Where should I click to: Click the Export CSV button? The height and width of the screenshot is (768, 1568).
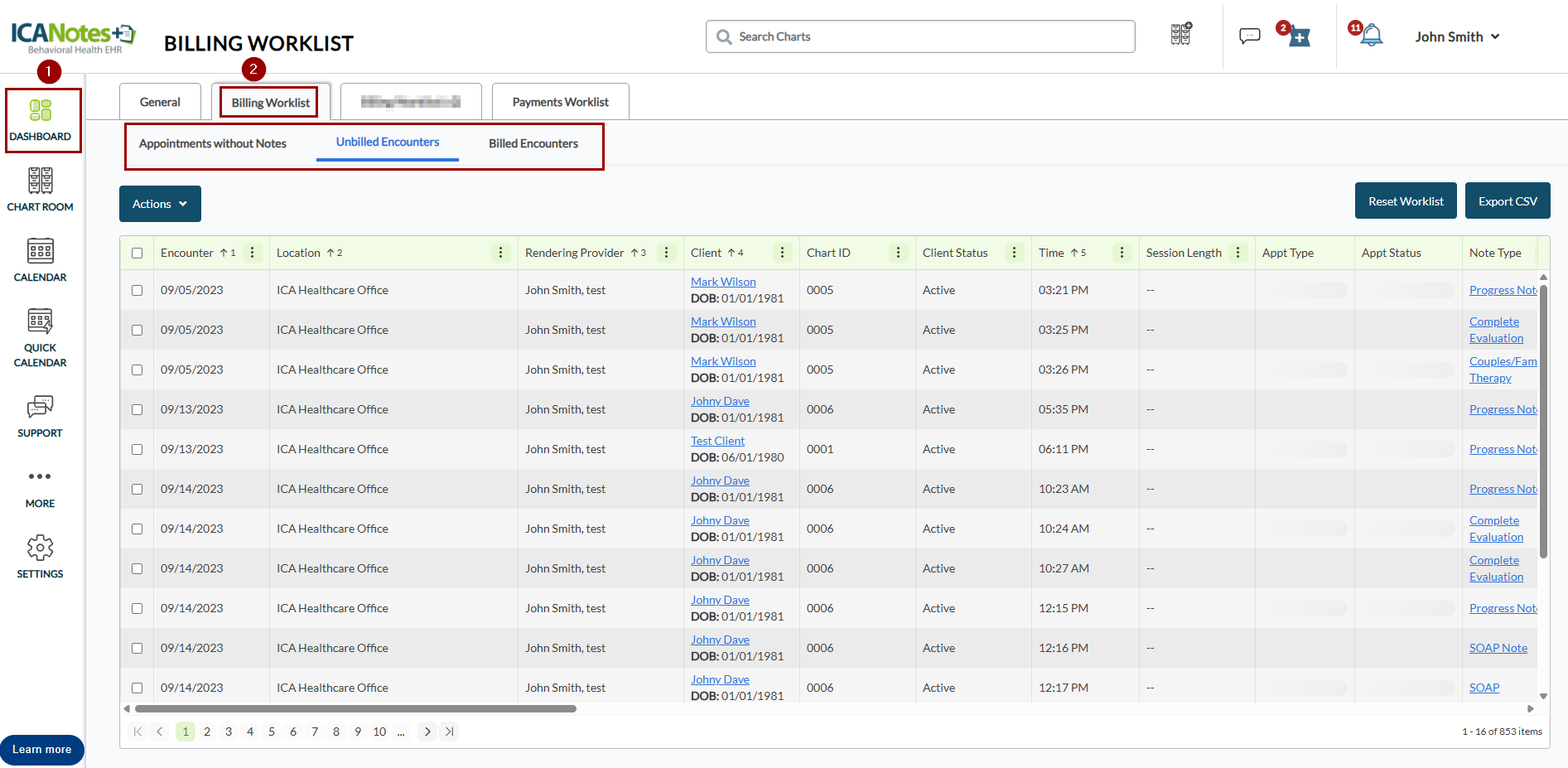[1507, 201]
